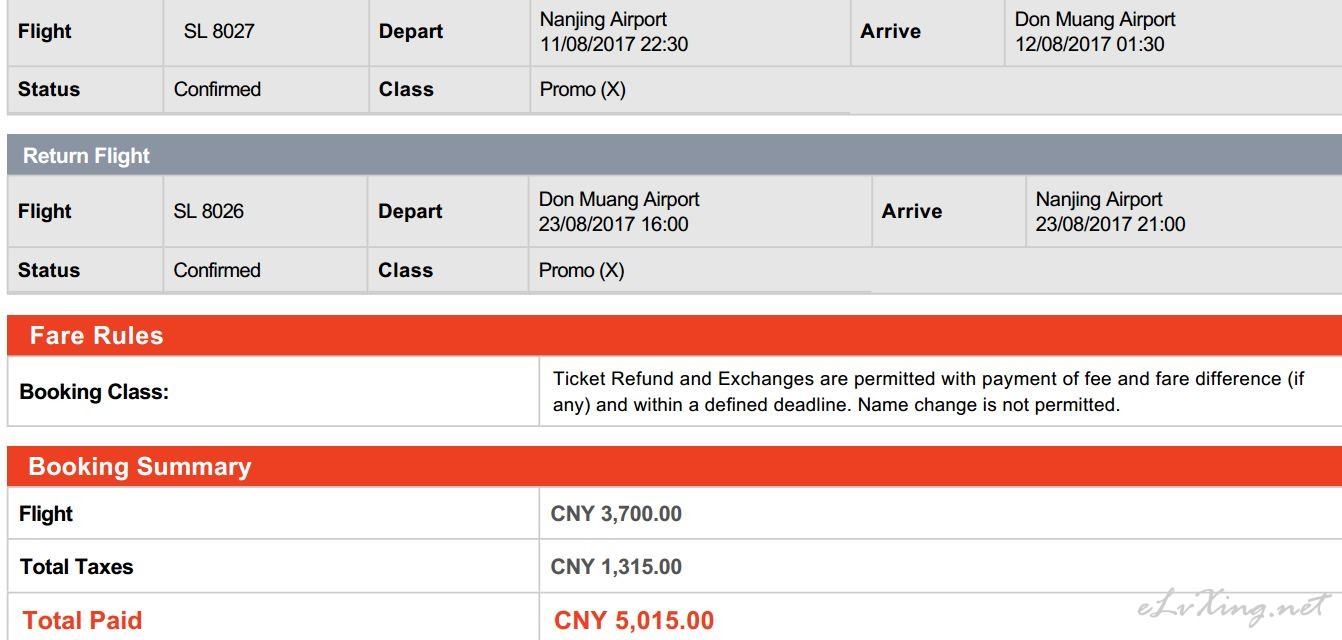Click the Fare Rules header bar

coord(674,335)
